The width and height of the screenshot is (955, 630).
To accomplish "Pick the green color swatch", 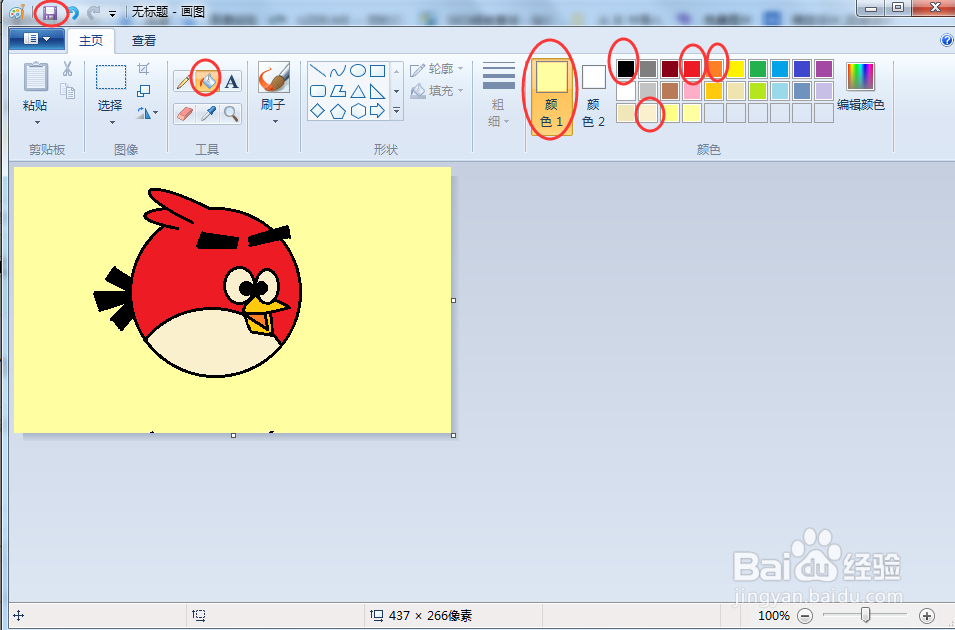I will [x=758, y=69].
